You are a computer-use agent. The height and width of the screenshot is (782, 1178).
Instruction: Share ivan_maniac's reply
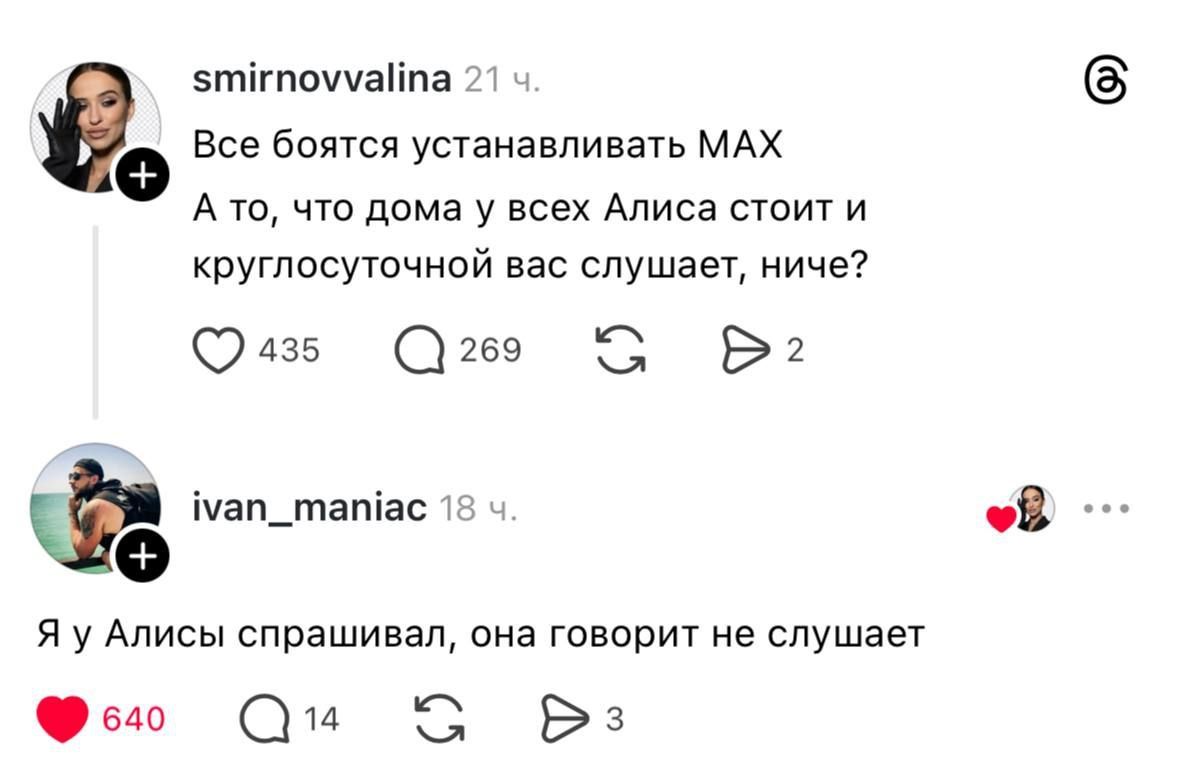(564, 716)
